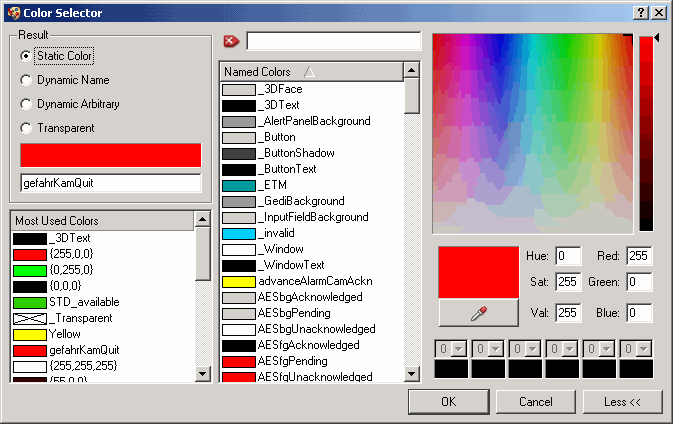673x424 pixels.
Task: Click the Named Colors sort triangle
Action: click(309, 72)
